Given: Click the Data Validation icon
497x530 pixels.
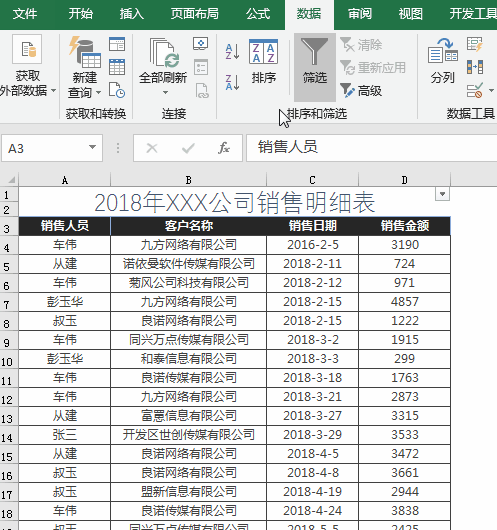Looking at the screenshot, I should pyautogui.click(x=475, y=91).
